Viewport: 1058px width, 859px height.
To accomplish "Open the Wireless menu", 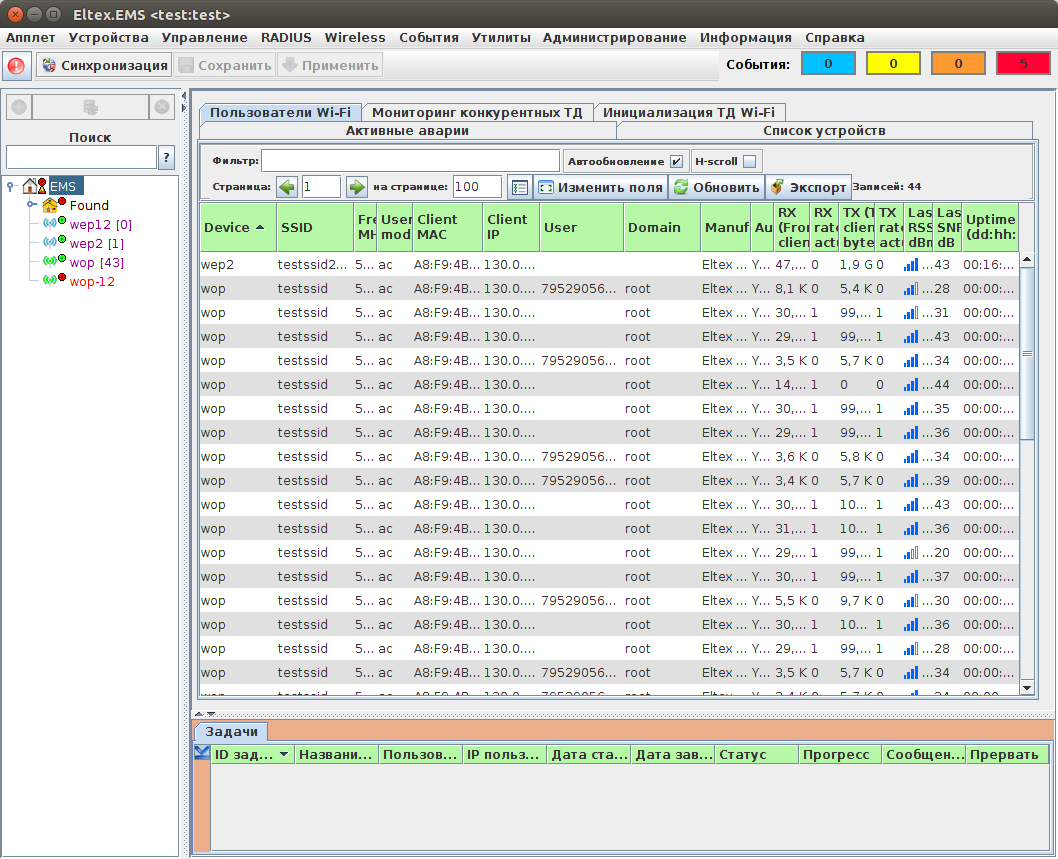I will click(x=354, y=37).
